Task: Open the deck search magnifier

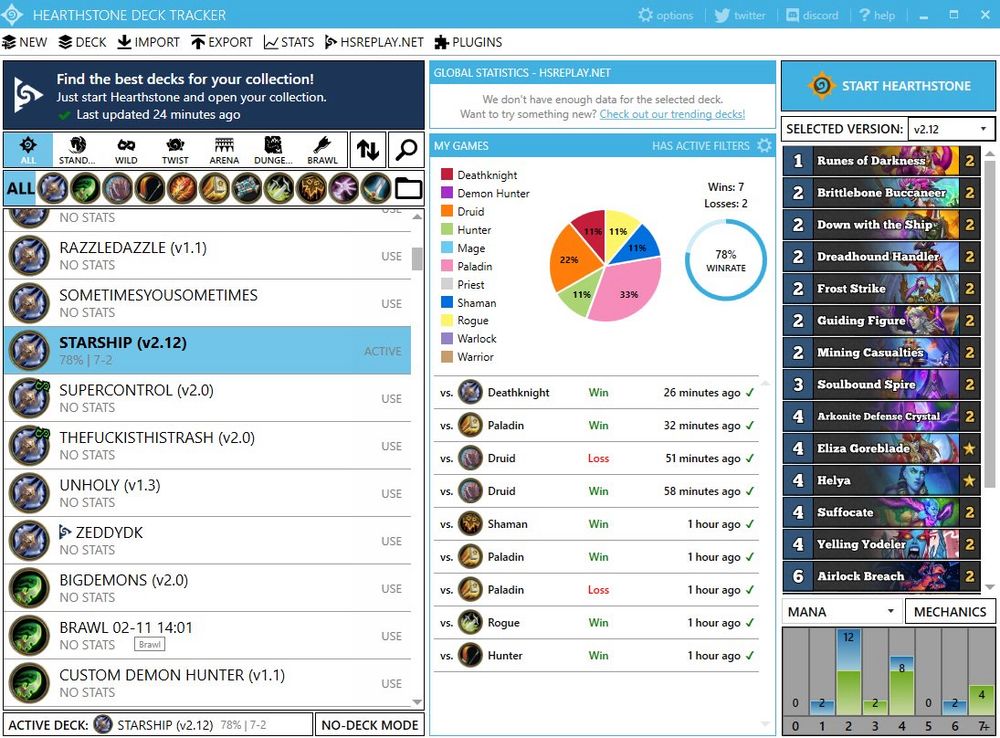Action: coord(406,150)
